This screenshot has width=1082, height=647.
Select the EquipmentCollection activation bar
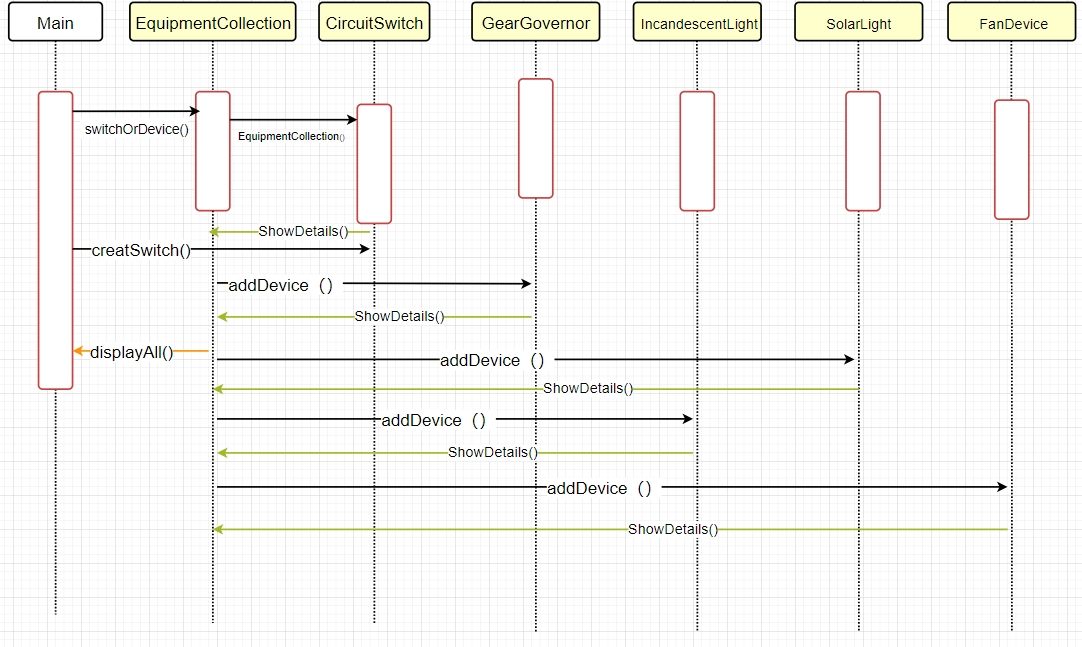point(213,150)
